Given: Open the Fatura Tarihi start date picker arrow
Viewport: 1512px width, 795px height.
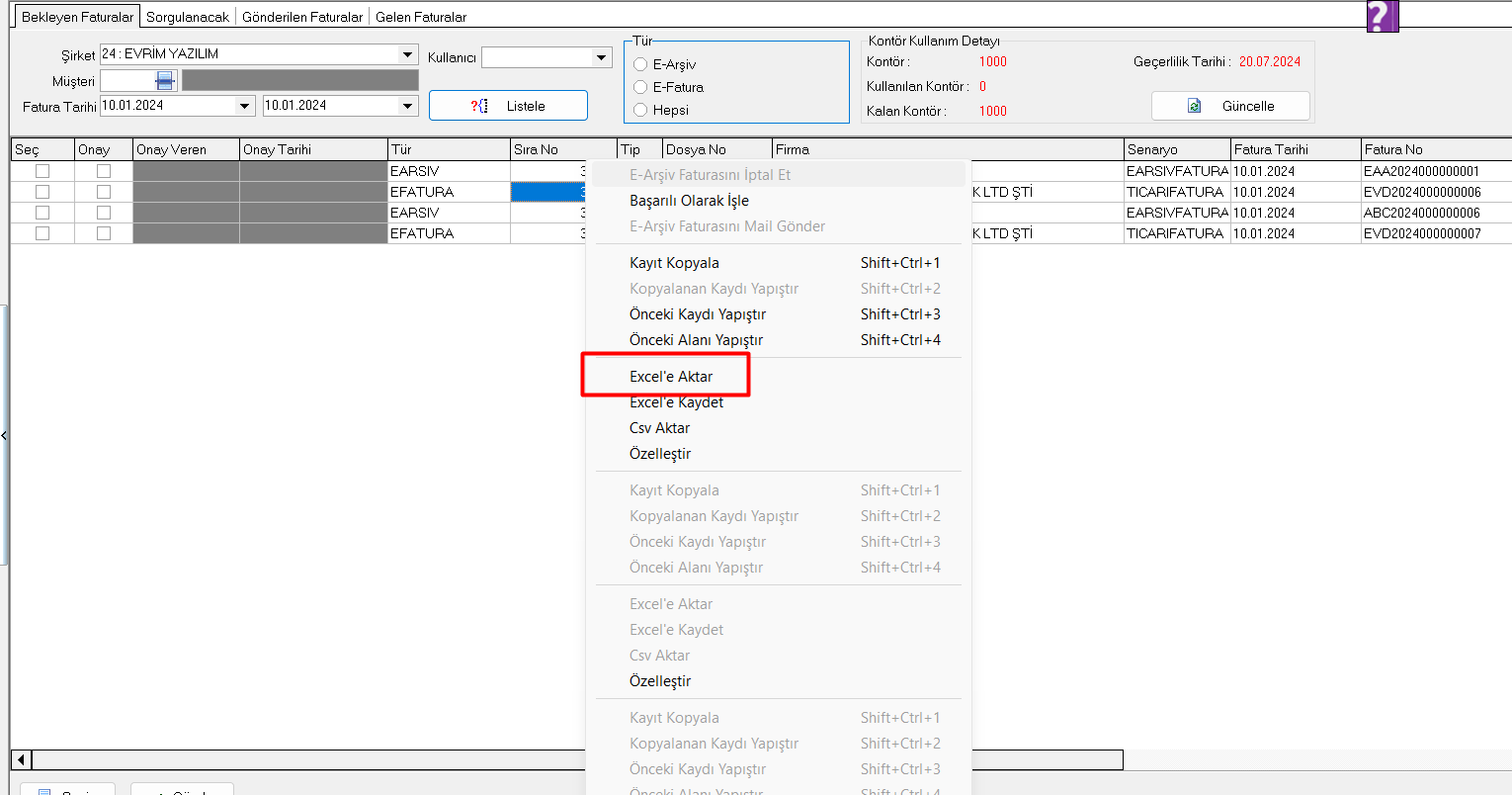Looking at the screenshot, I should (x=244, y=106).
